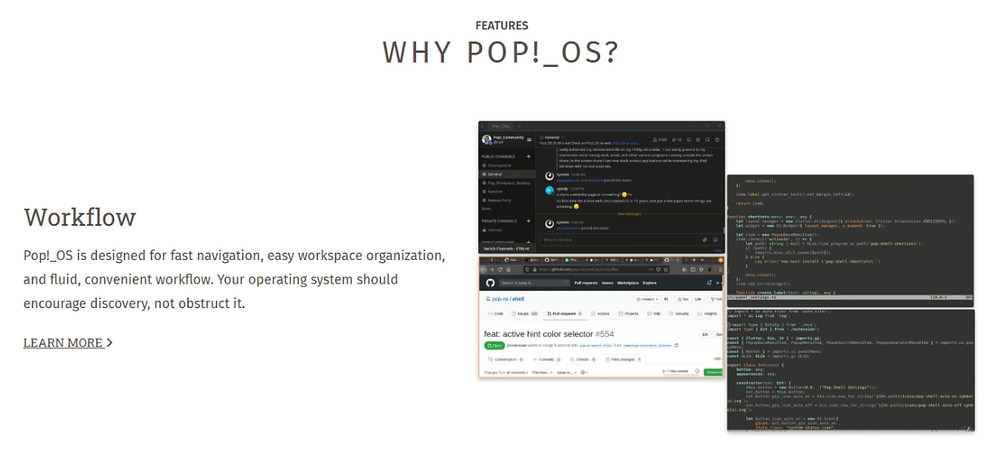Image resolution: width=1000 pixels, height=454 pixels.
Task: Open a new browser tab with plus icon
Action: pyautogui.click(x=694, y=260)
